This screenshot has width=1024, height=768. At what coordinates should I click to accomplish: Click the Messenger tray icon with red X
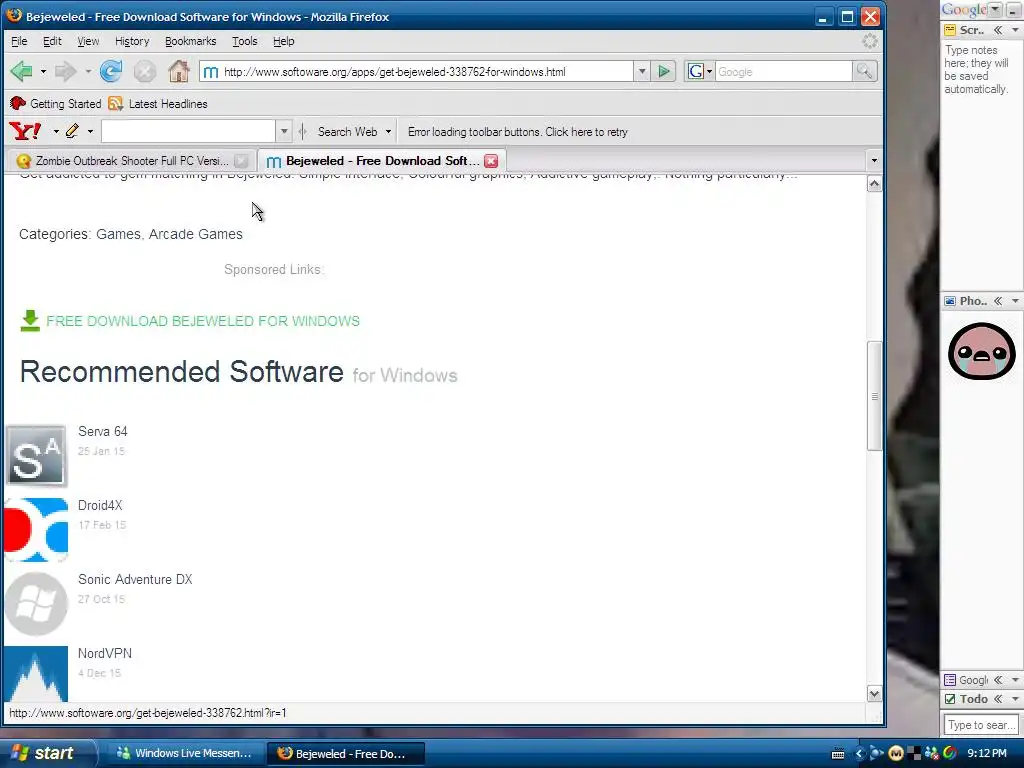pyautogui.click(x=931, y=754)
